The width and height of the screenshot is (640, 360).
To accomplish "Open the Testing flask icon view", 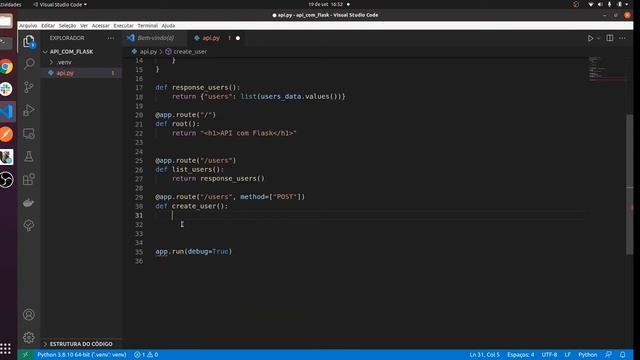I will (29, 156).
